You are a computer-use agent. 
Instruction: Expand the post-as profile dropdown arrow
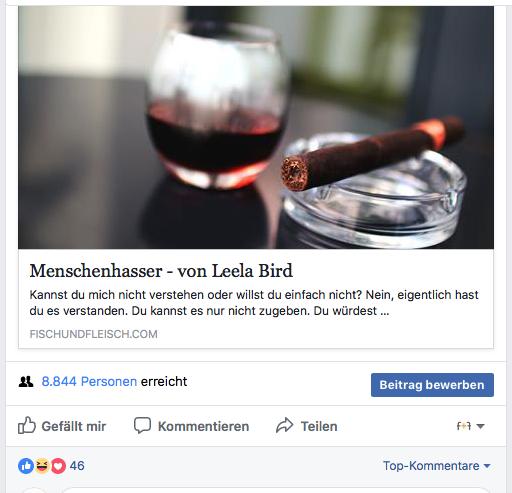(480, 426)
